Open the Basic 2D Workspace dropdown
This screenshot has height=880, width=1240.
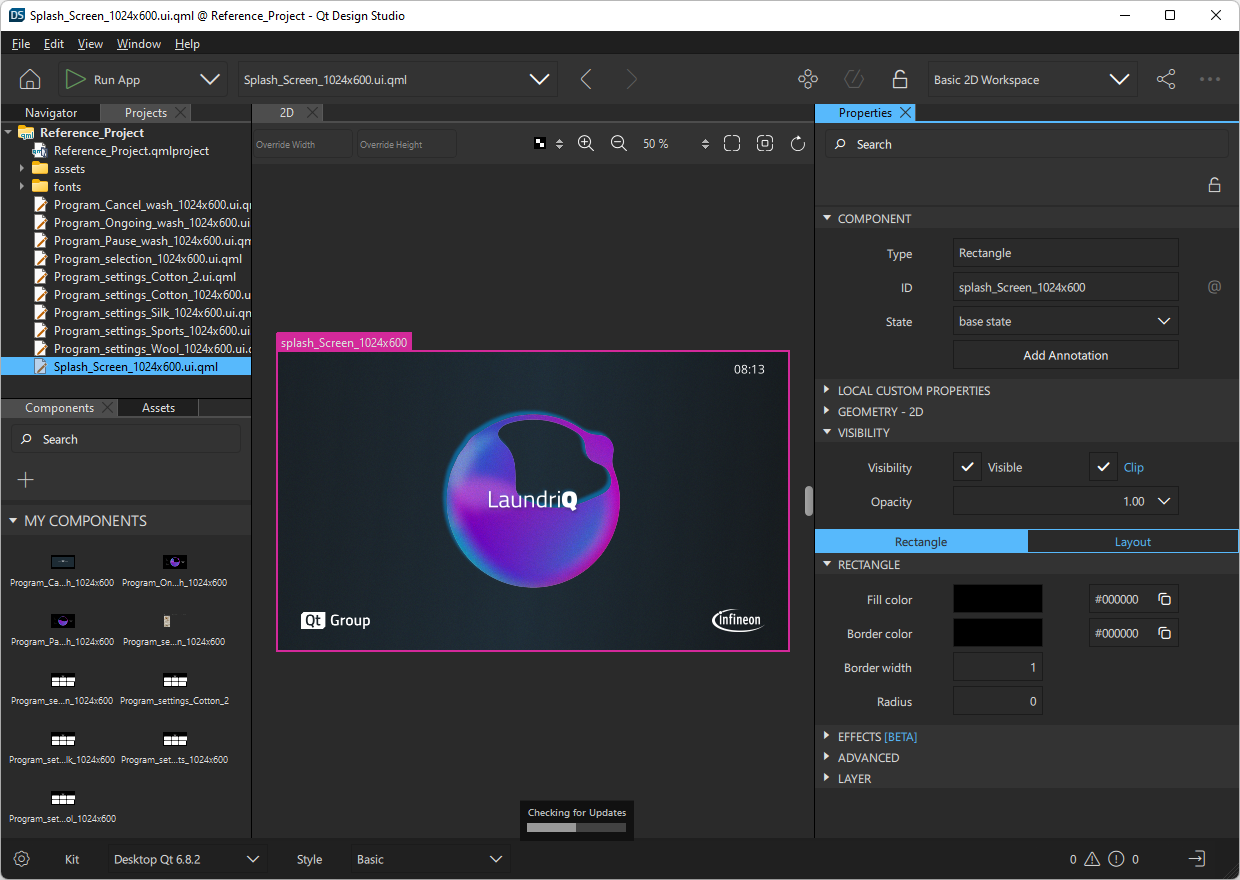[1032, 79]
